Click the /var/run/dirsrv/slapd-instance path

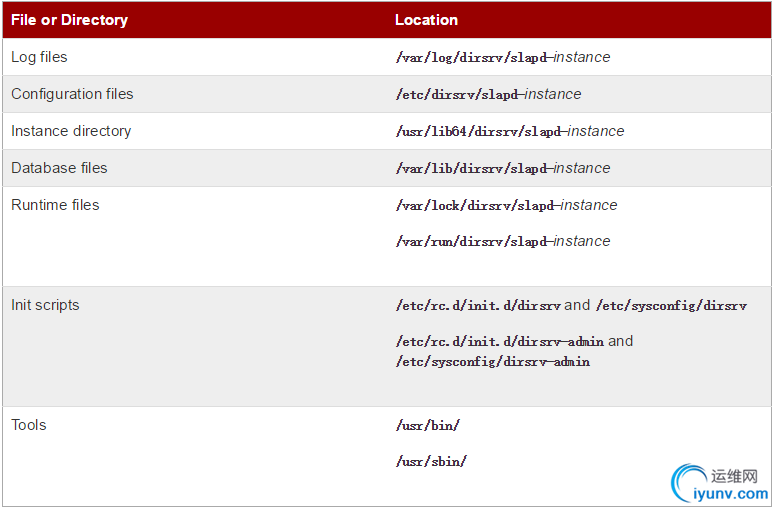pyautogui.click(x=503, y=241)
